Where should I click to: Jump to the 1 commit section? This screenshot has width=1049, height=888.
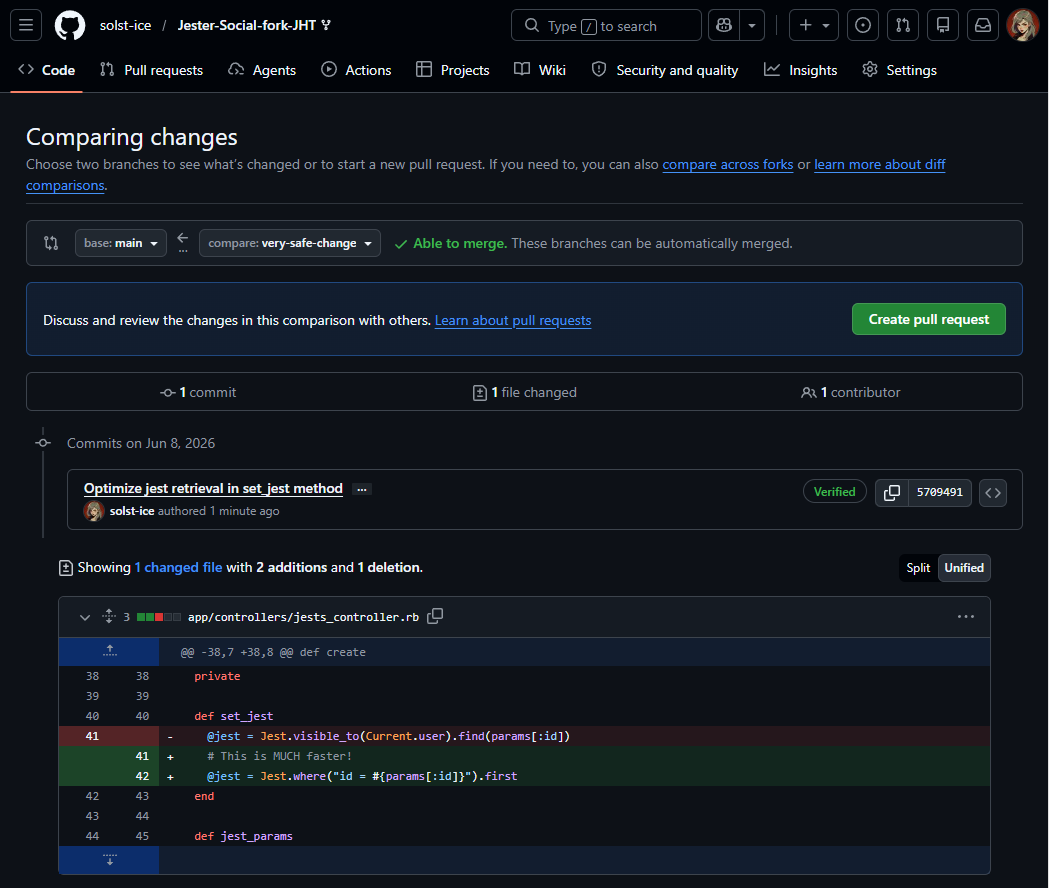[x=198, y=393]
